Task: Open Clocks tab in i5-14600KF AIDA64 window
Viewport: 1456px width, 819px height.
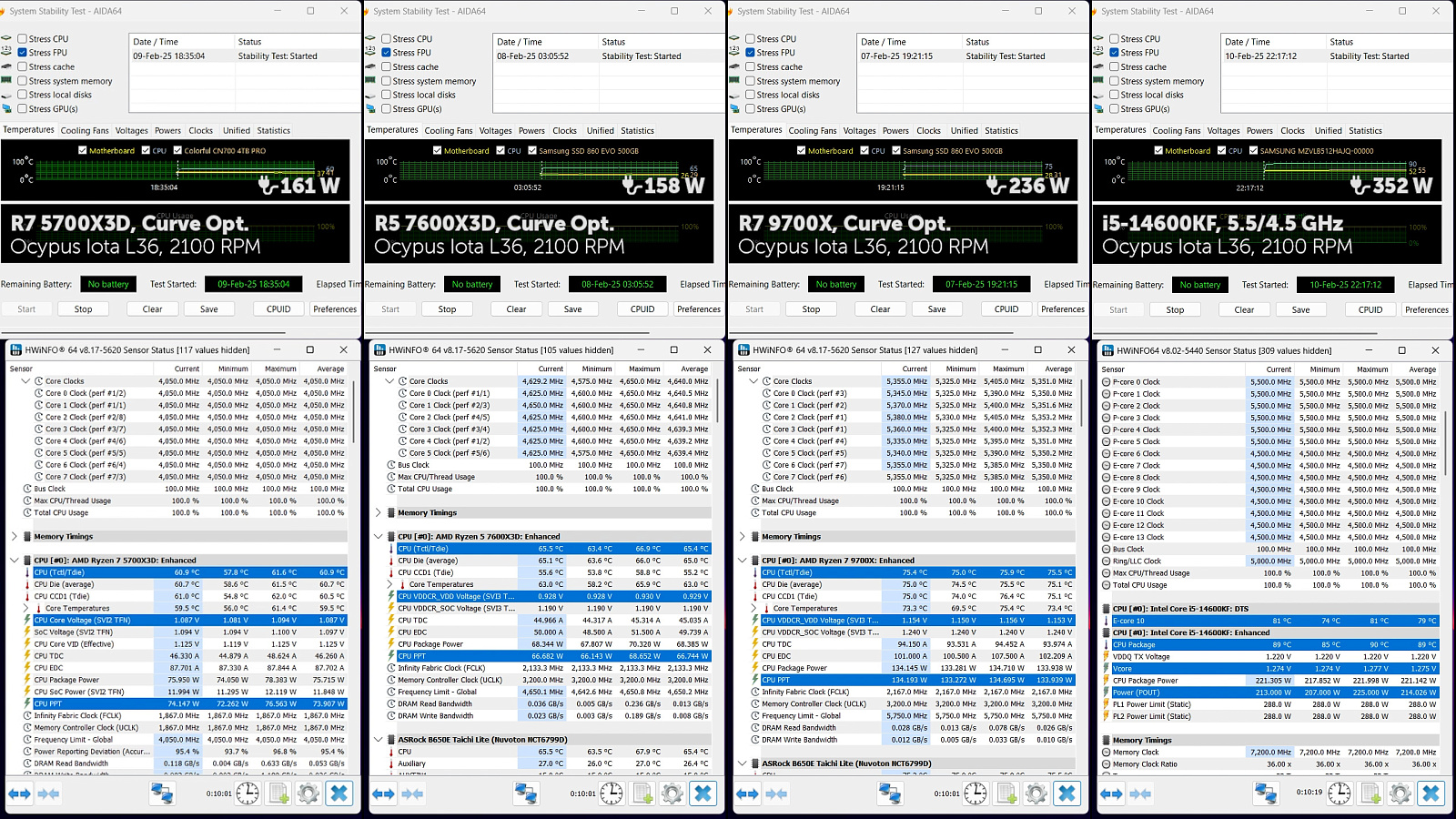Action: pyautogui.click(x=1292, y=131)
